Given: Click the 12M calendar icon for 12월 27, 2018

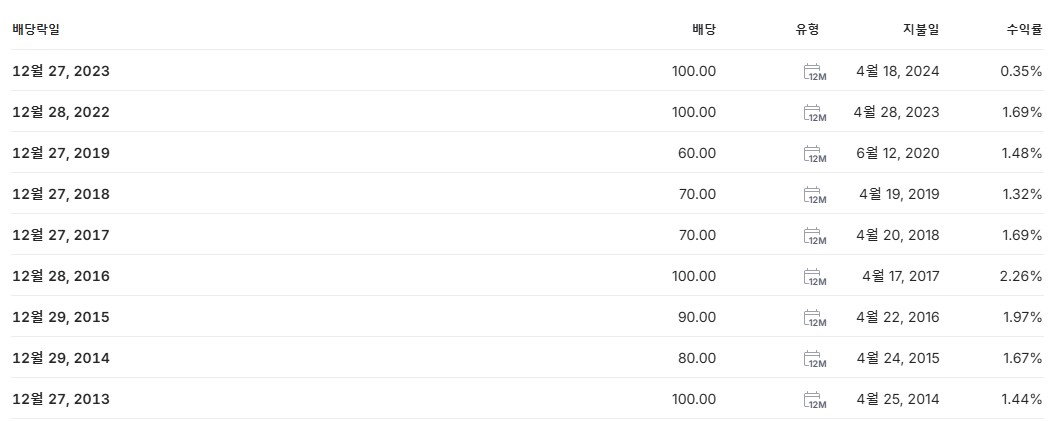Looking at the screenshot, I should 814,195.
